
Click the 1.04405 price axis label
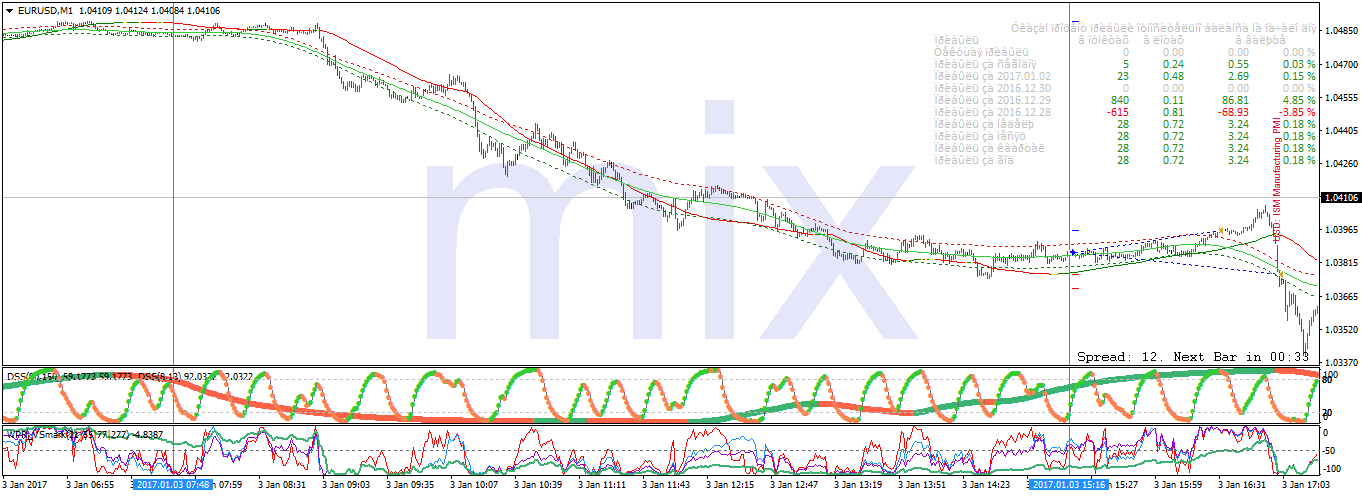pyautogui.click(x=1340, y=130)
